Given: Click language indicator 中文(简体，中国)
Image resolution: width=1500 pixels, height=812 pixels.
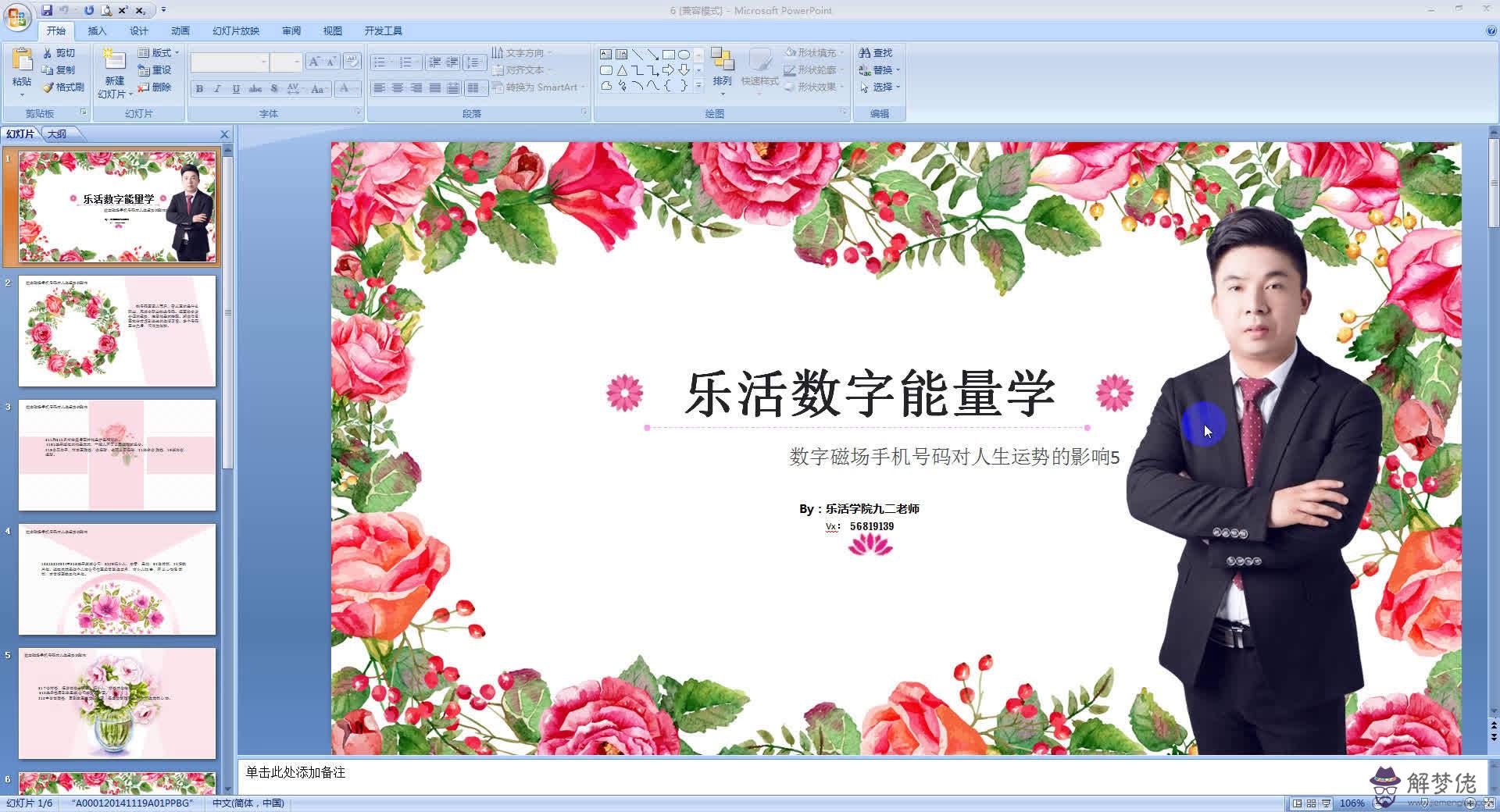Looking at the screenshot, I should (x=248, y=803).
